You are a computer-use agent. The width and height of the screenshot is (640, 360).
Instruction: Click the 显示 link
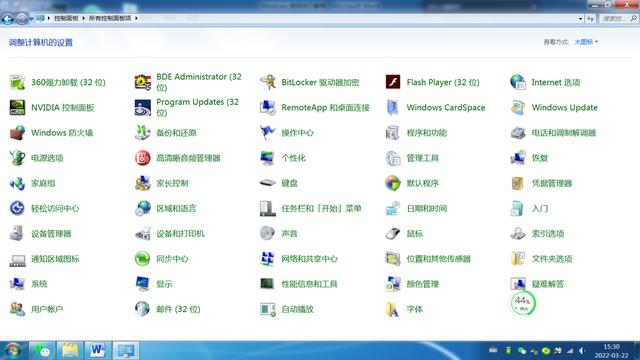pos(164,284)
